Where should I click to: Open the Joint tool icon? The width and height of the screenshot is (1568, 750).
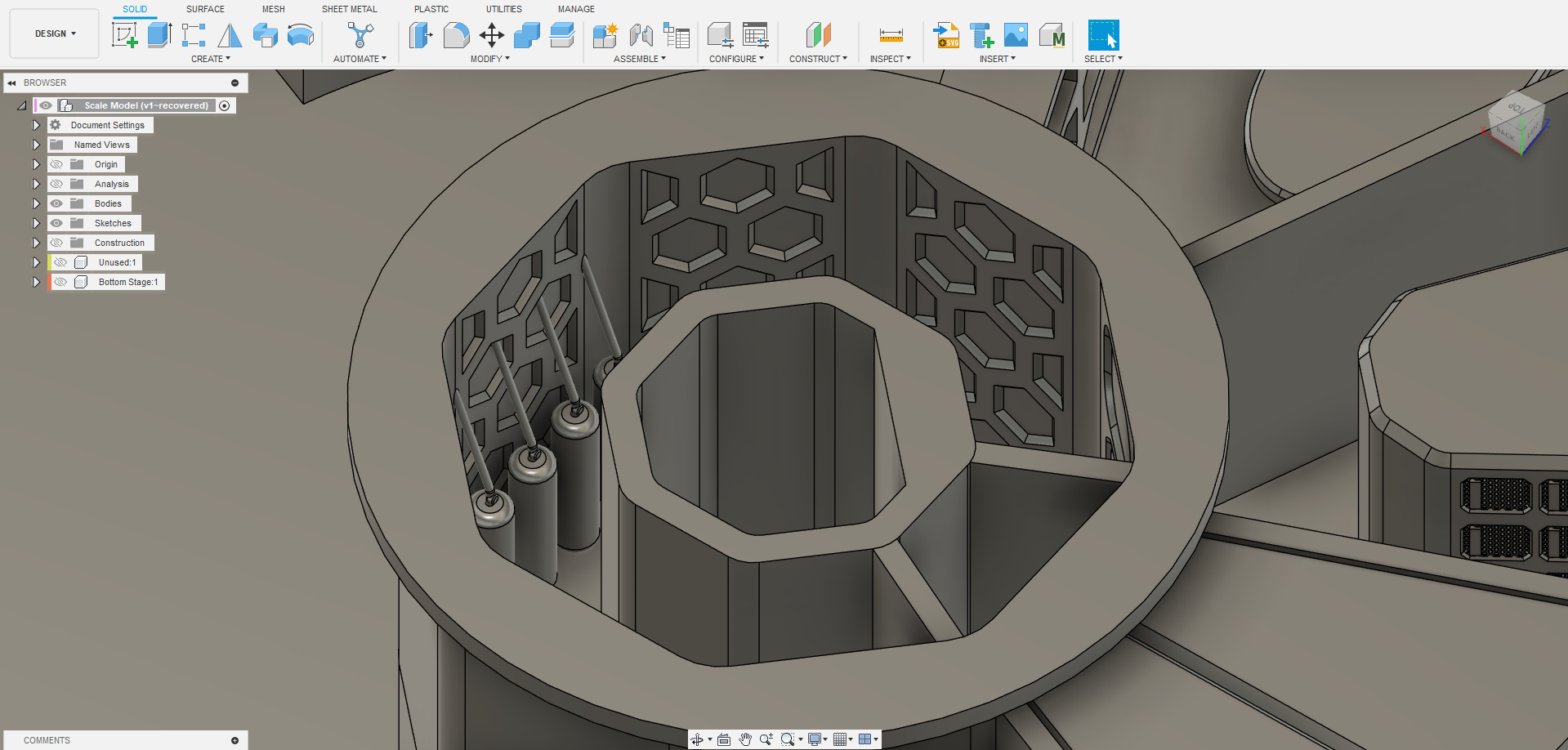click(x=641, y=35)
